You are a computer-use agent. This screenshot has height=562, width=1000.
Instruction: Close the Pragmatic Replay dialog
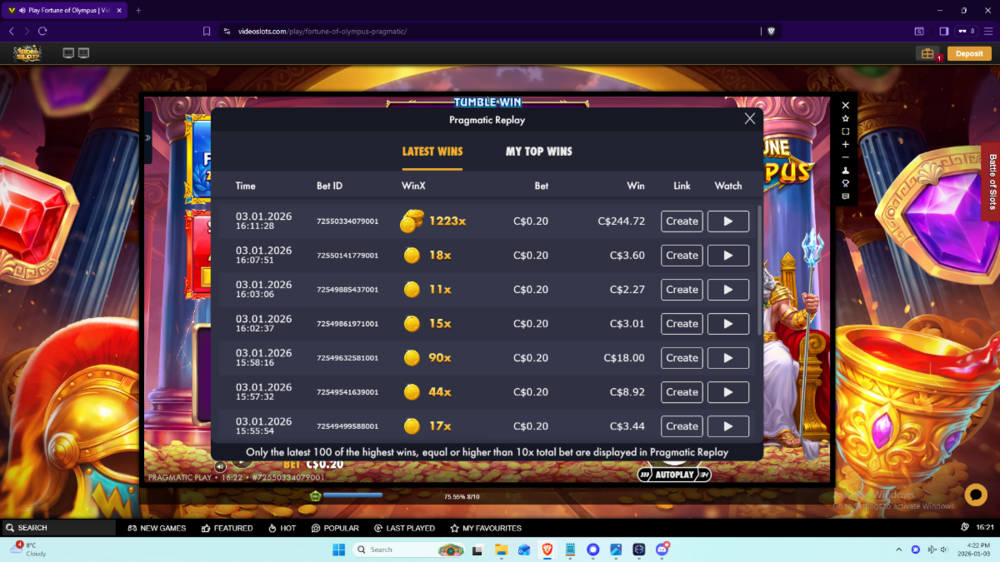pos(750,119)
